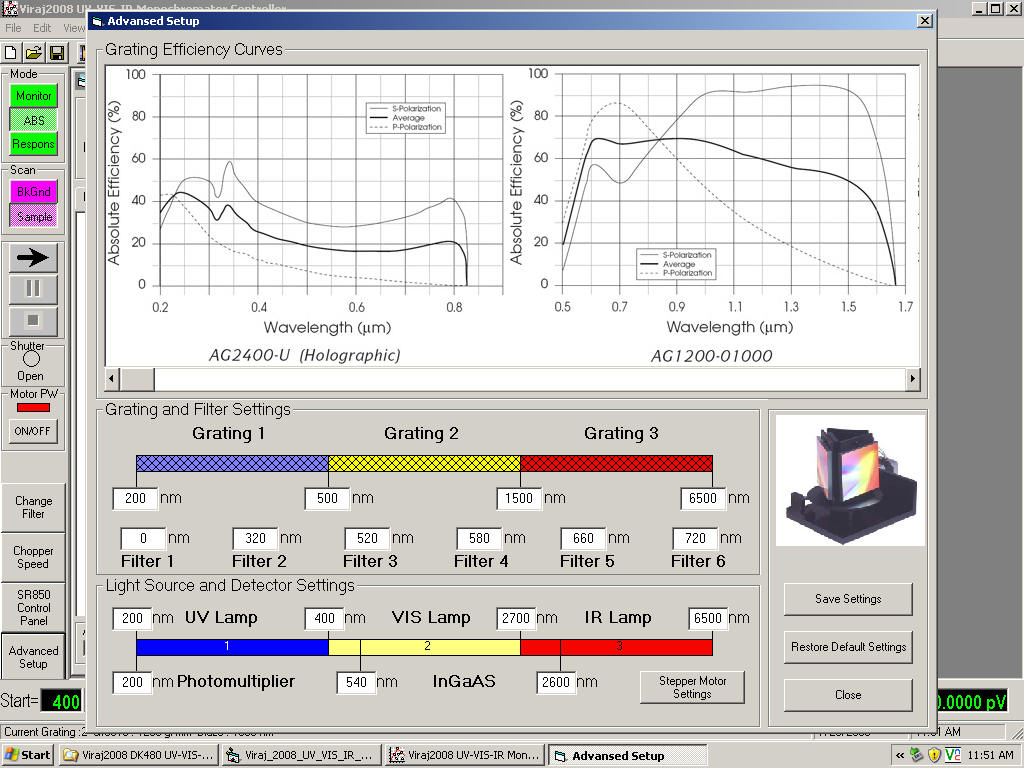Open the Chopper Speed panel

click(x=33, y=557)
